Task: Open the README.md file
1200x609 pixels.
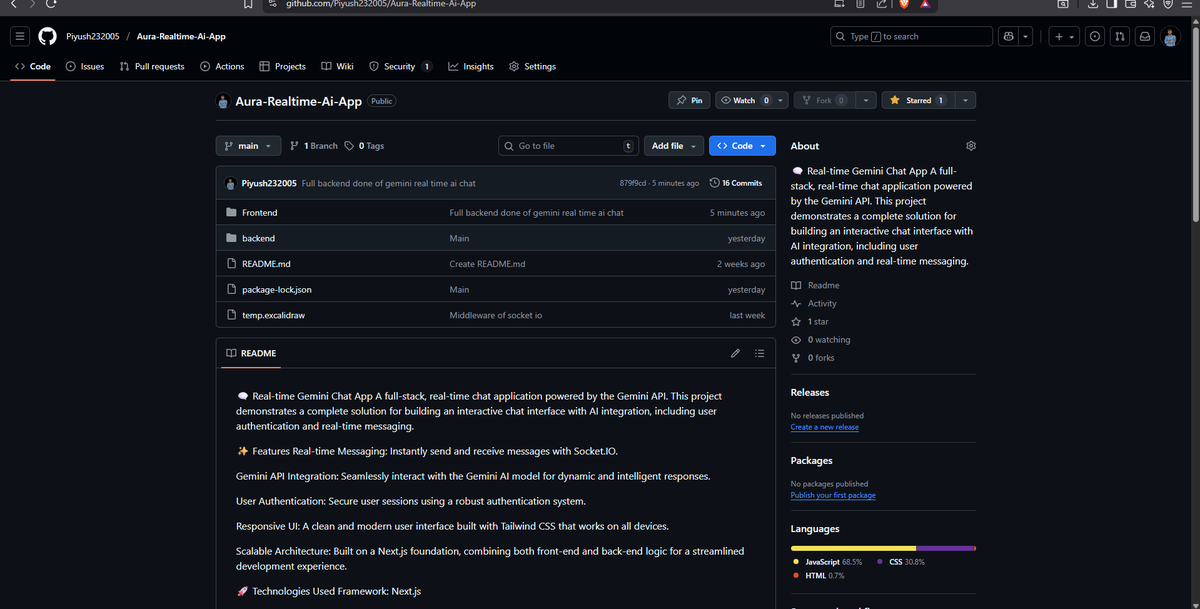Action: (266, 264)
